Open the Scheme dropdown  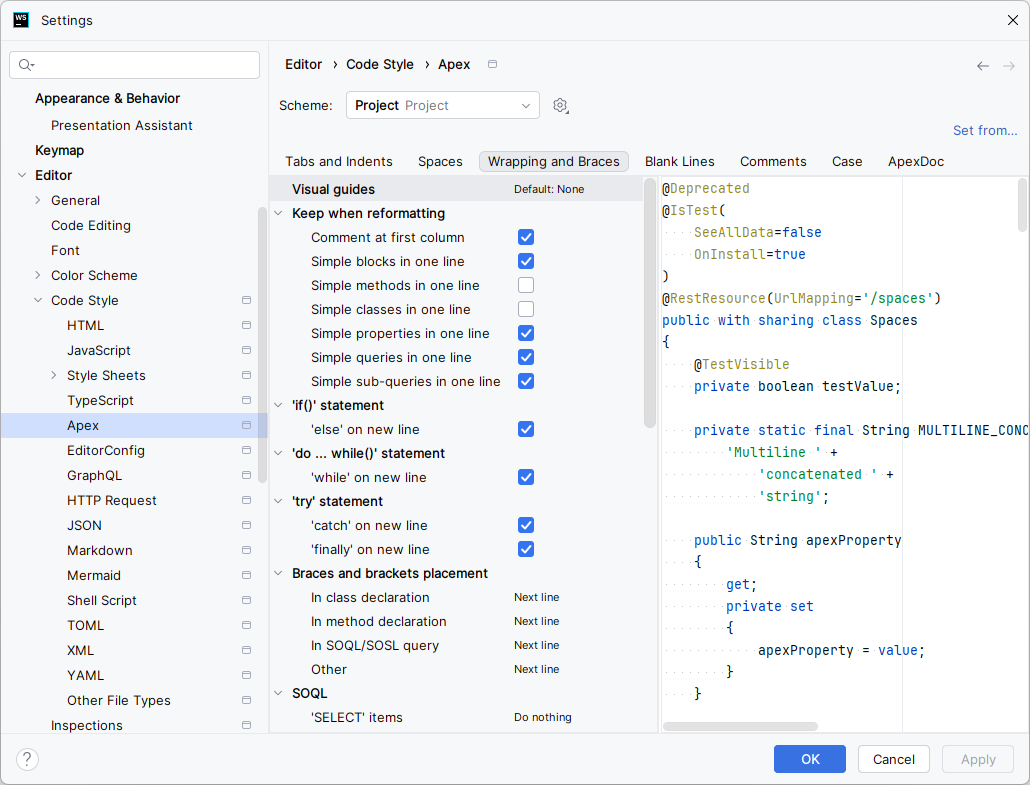pyautogui.click(x=443, y=105)
